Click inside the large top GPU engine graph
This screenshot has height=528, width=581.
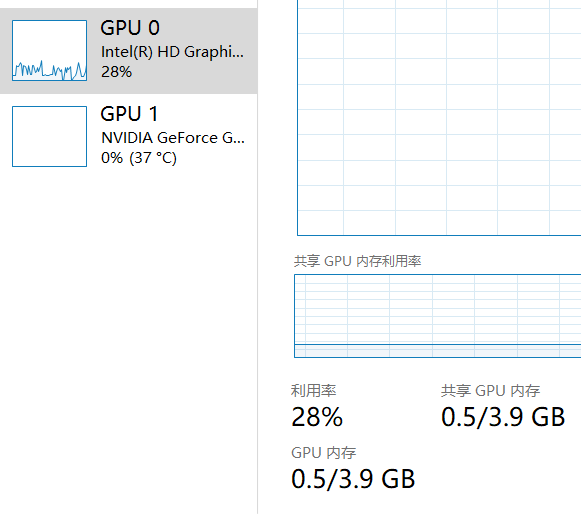439,117
